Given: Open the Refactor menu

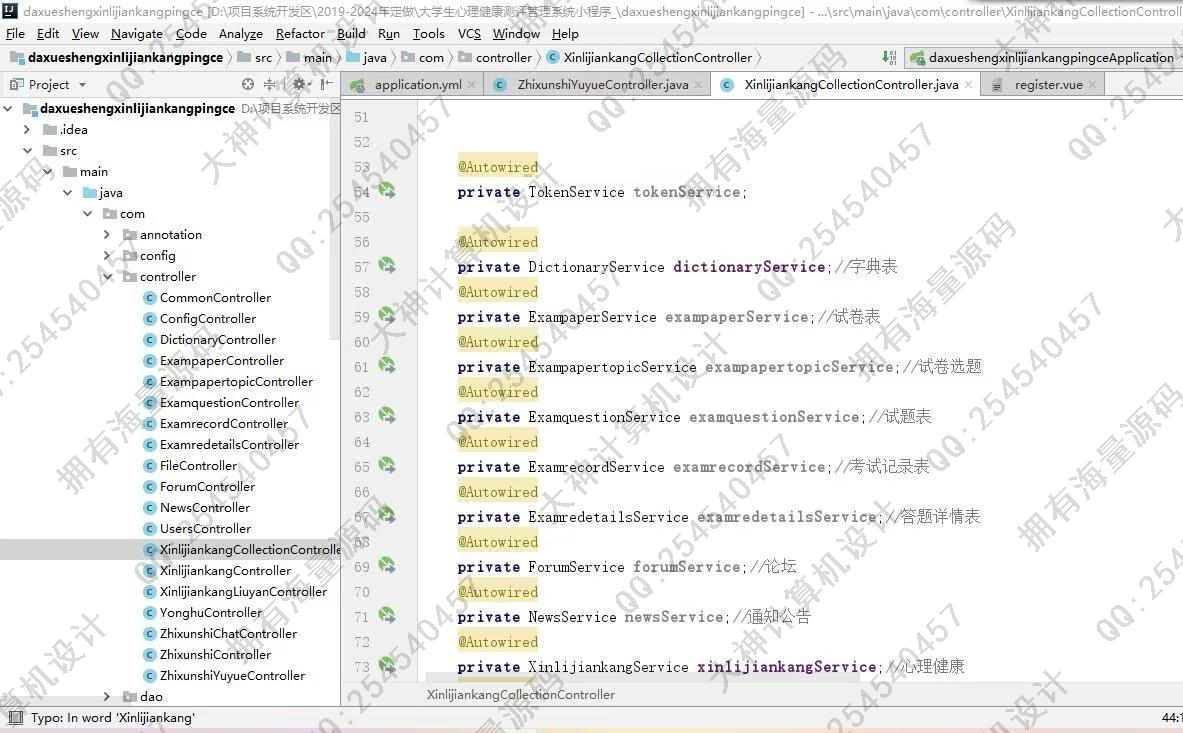Looking at the screenshot, I should [300, 34].
